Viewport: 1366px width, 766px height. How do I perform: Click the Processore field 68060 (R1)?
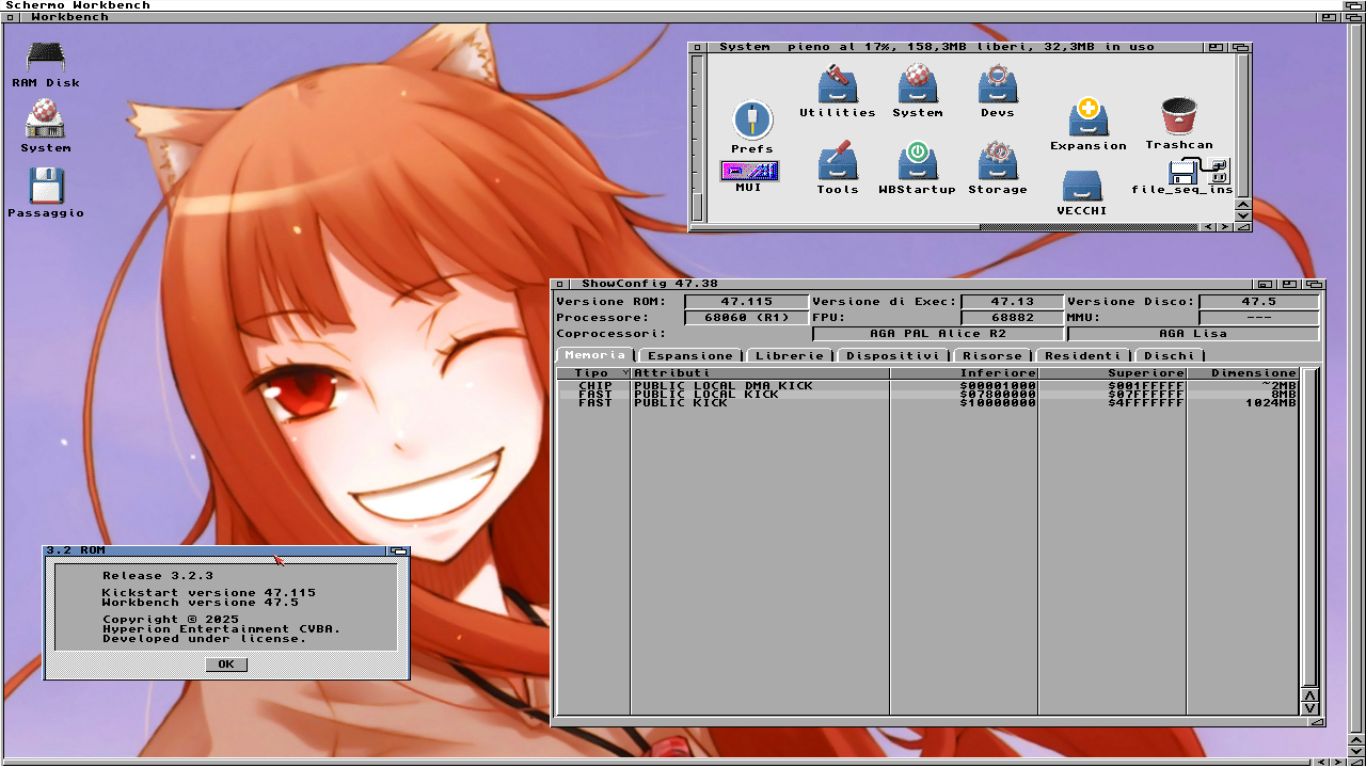pos(746,318)
